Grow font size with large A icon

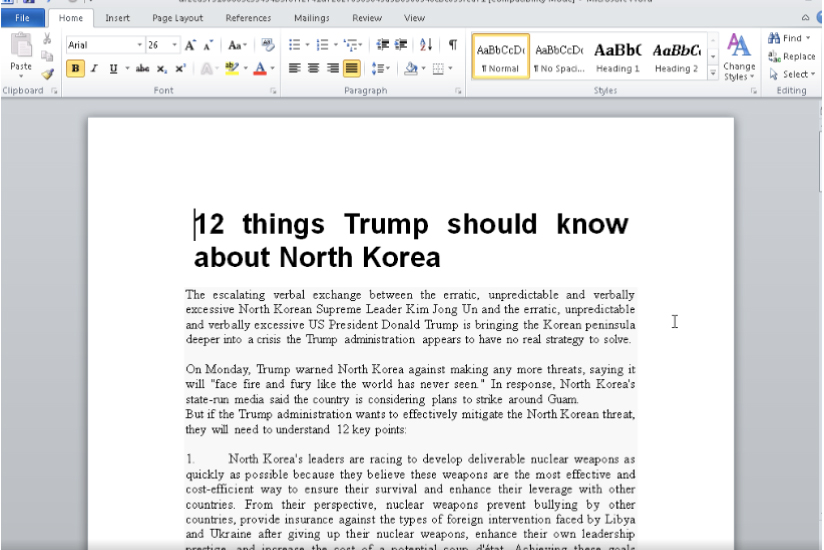pos(190,45)
